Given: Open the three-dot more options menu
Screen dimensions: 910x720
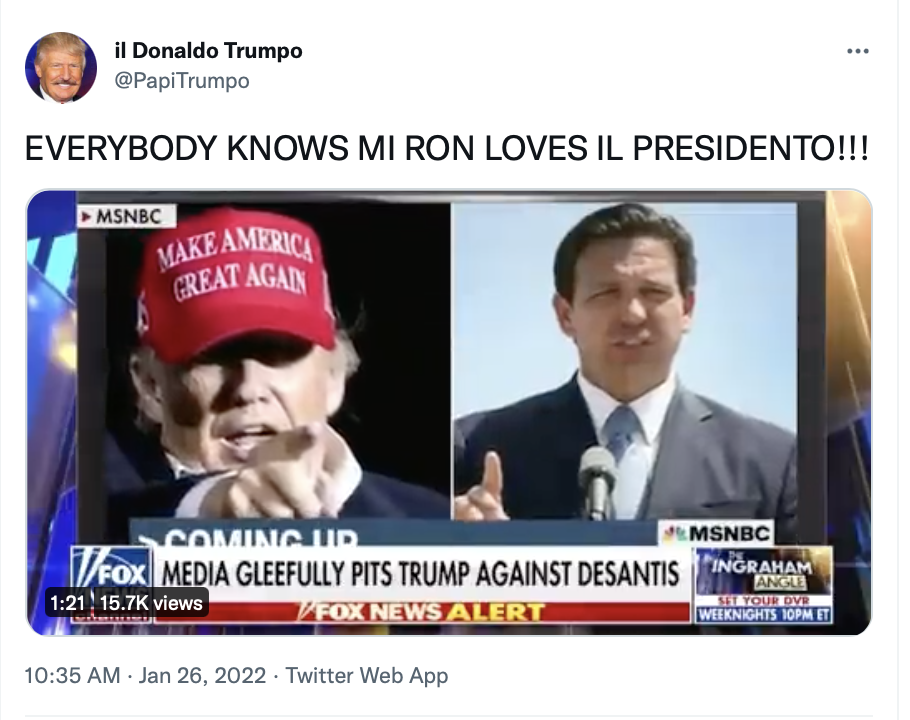Looking at the screenshot, I should [x=857, y=51].
